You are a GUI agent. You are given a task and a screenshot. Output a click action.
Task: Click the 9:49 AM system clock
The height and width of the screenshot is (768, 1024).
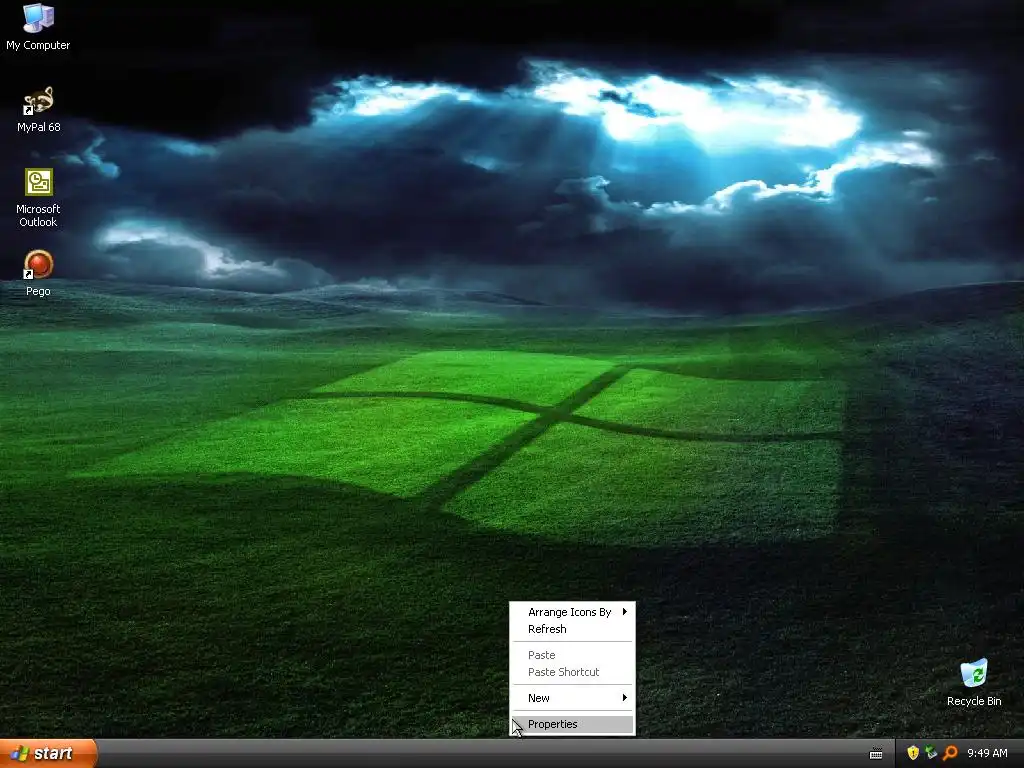pos(987,754)
